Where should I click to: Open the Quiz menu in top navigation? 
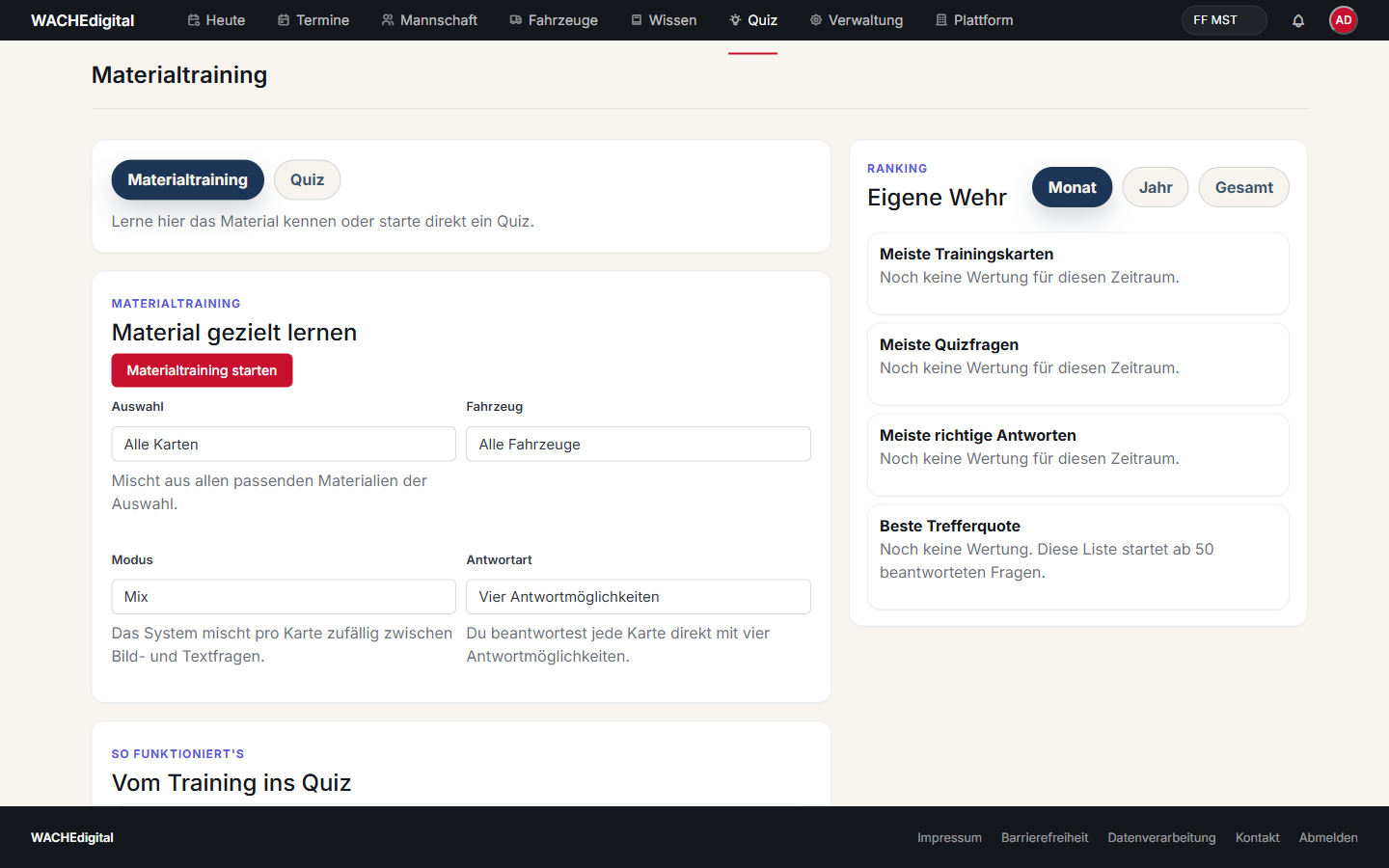coord(752,20)
